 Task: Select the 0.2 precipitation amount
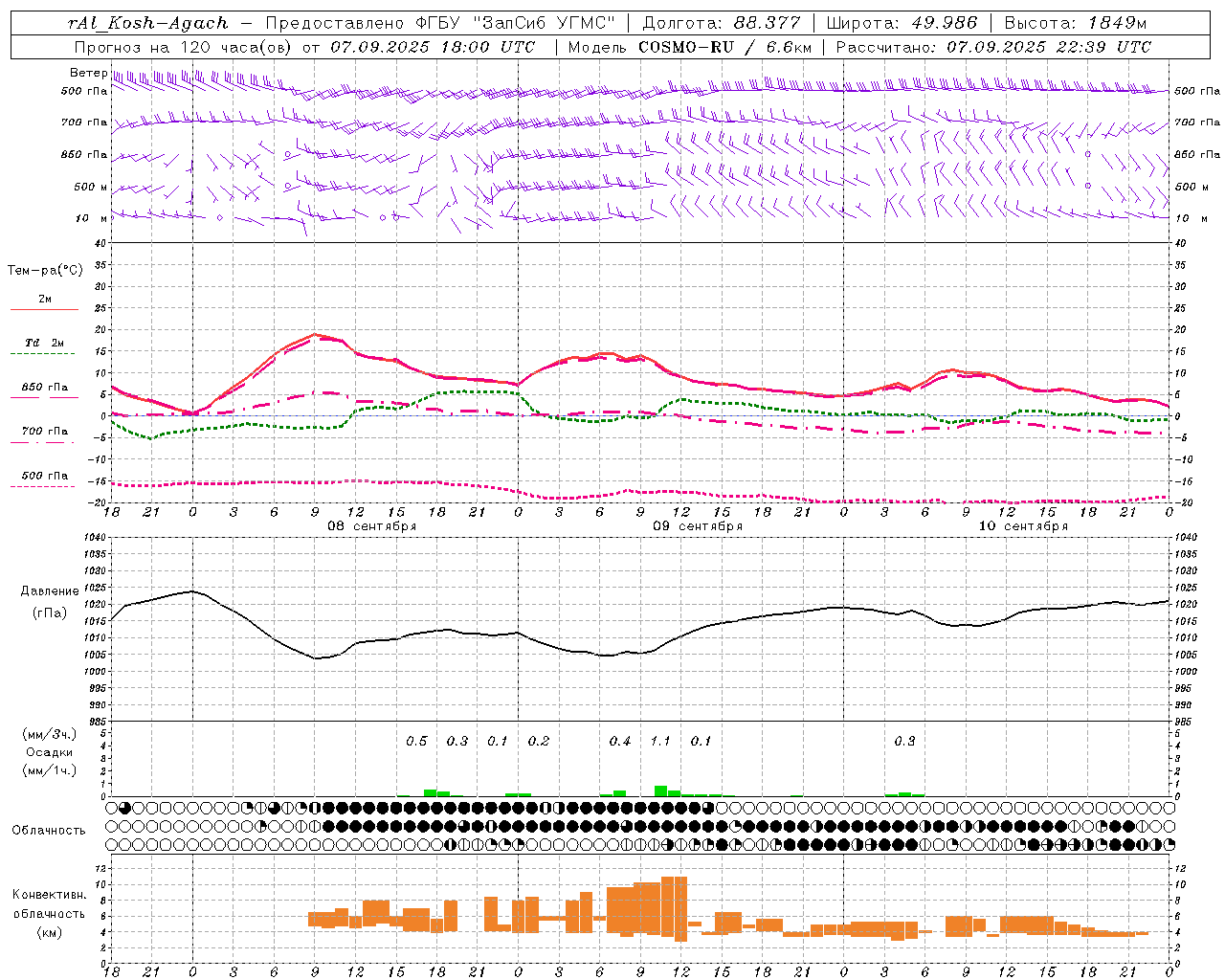point(539,742)
